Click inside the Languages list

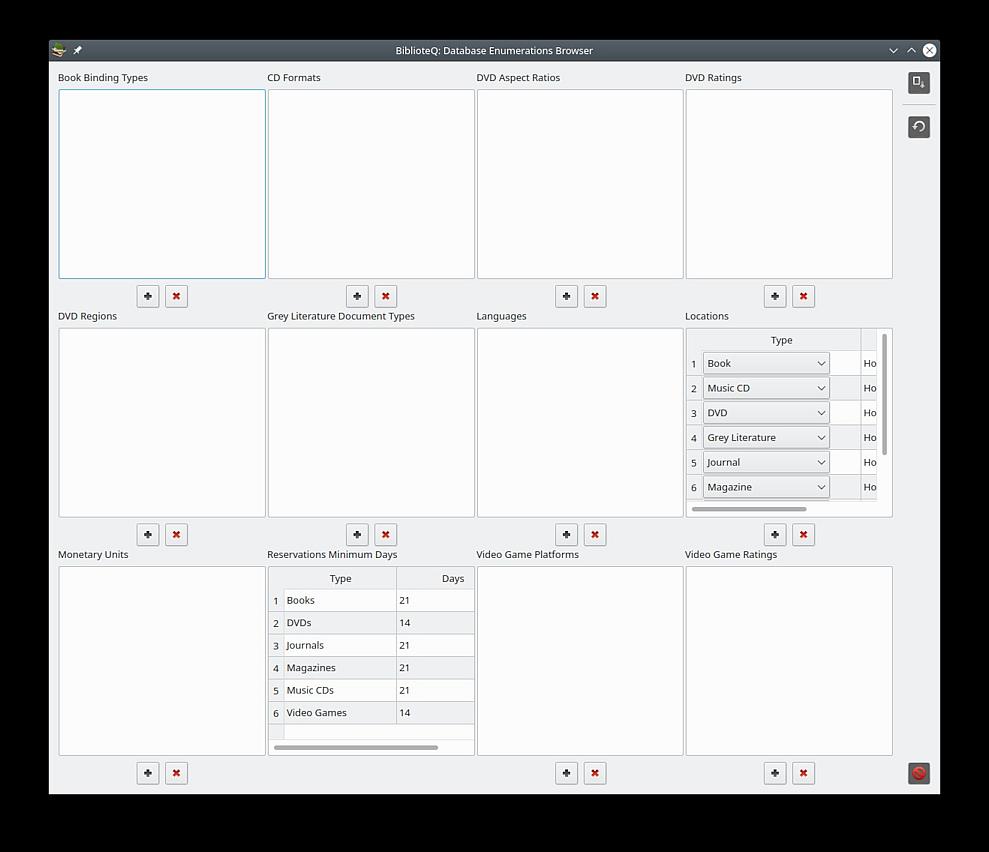(x=580, y=423)
